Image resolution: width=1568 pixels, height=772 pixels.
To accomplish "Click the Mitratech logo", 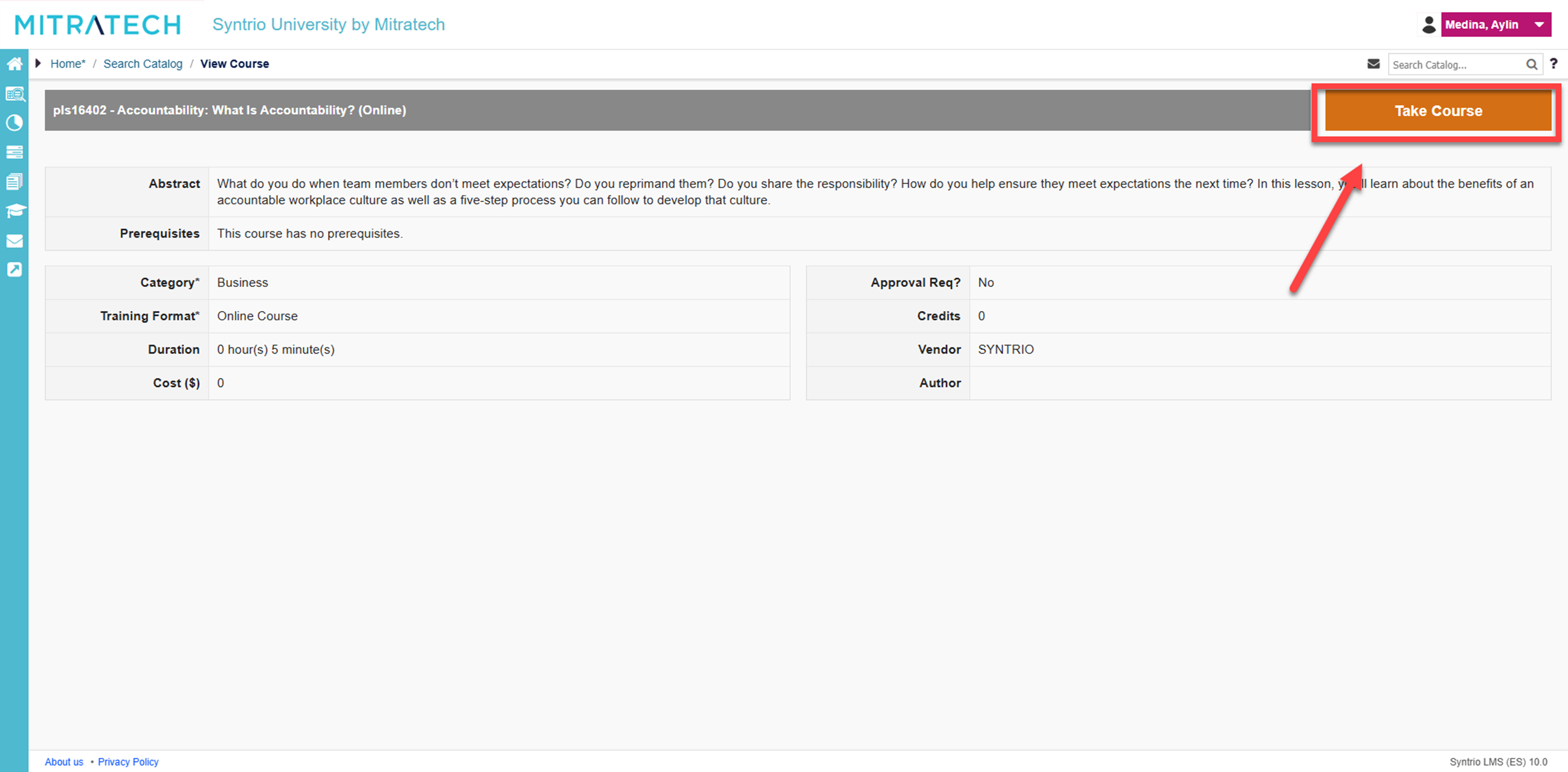I will click(98, 25).
